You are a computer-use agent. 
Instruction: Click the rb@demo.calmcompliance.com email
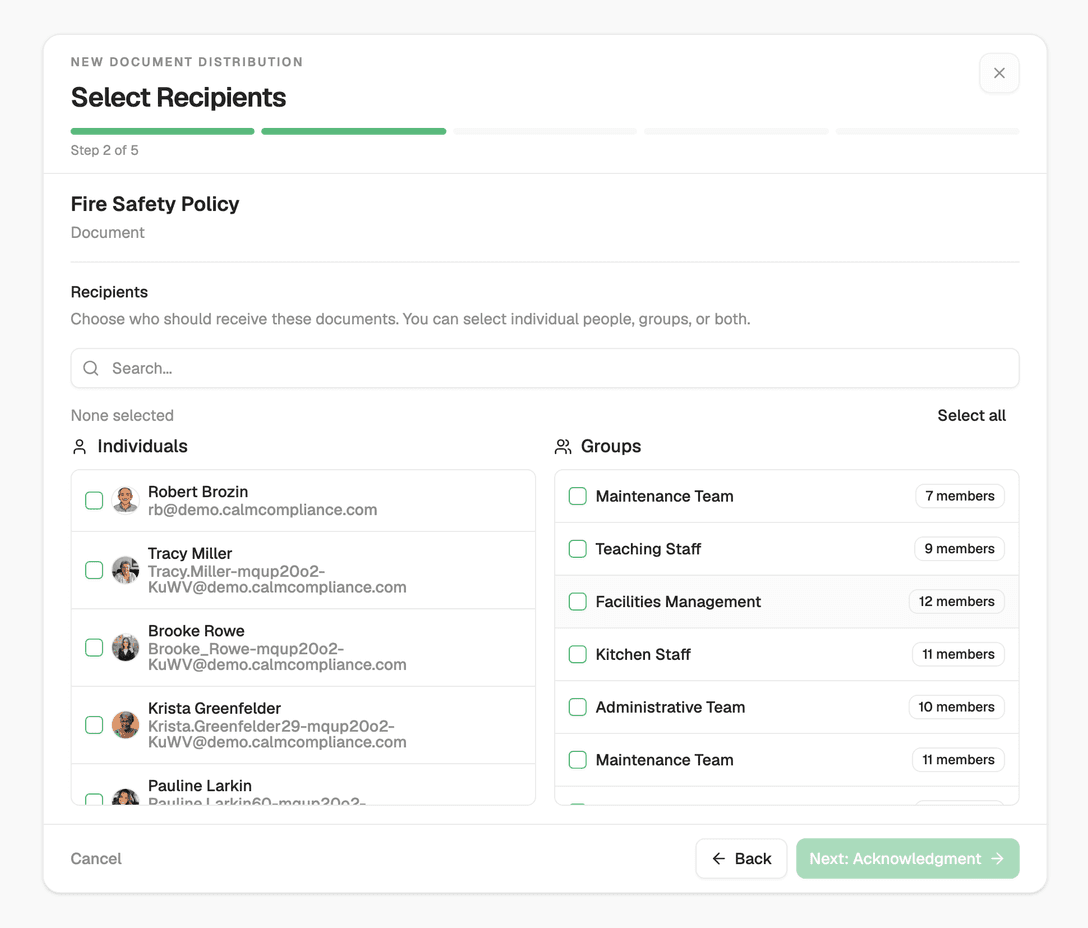tap(262, 509)
